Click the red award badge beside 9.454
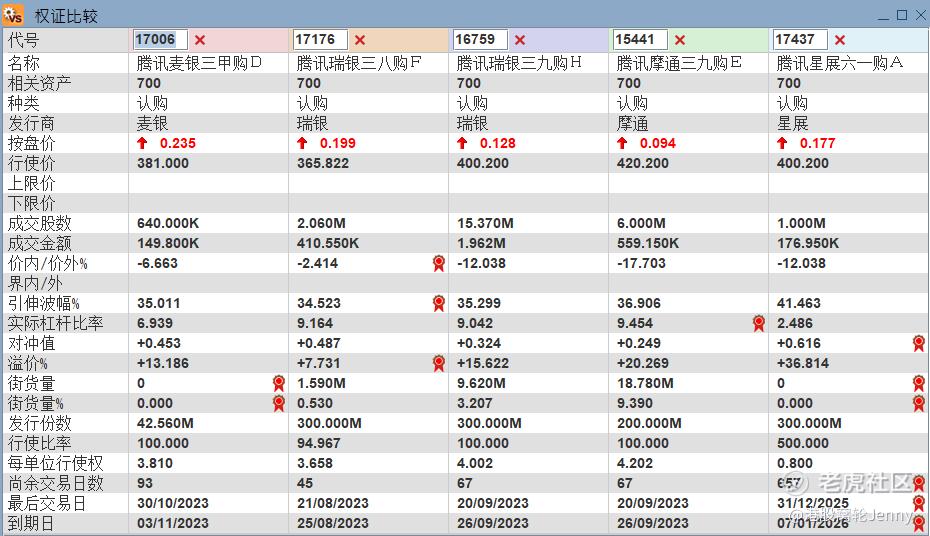The height and width of the screenshot is (536, 930). [759, 323]
